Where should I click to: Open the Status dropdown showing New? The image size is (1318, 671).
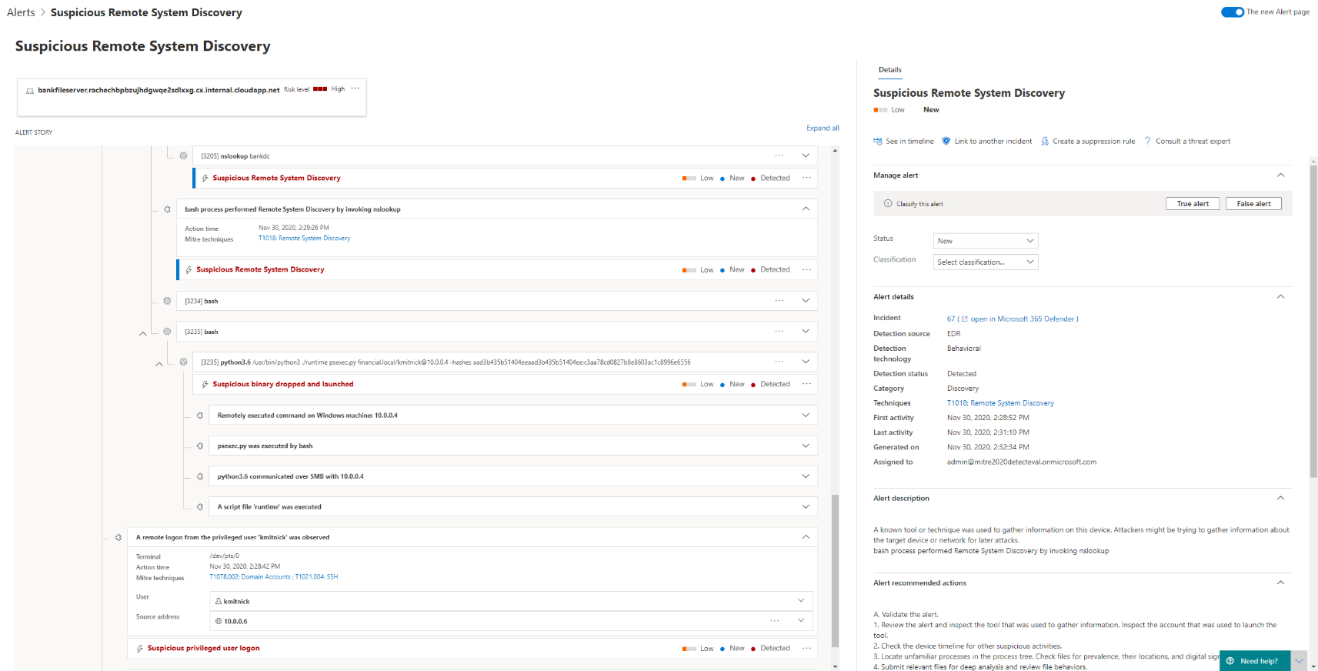click(x=985, y=240)
